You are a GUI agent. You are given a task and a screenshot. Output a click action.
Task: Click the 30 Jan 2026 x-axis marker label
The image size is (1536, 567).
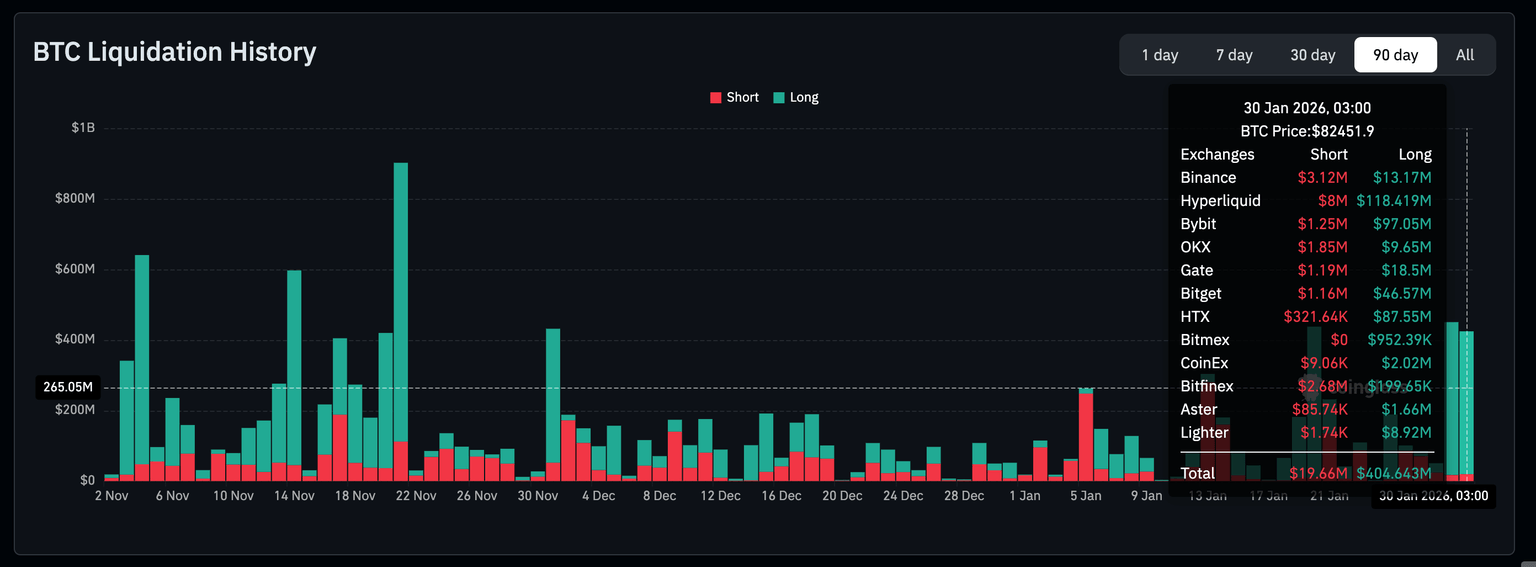pos(1433,495)
